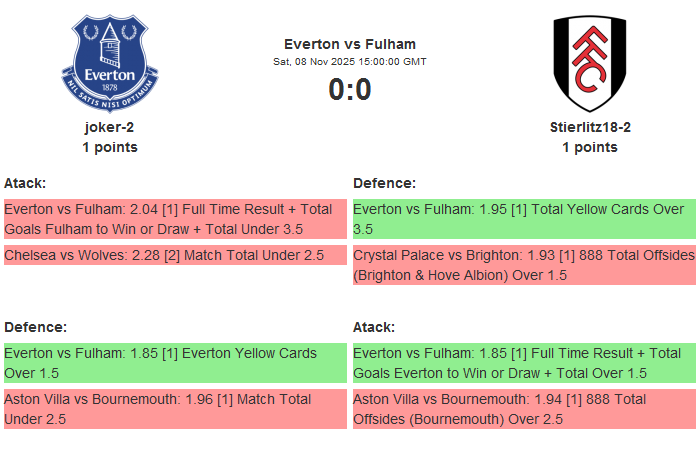Click the points total under Stierlitz18-2
This screenshot has height=460, width=700.
tap(590, 147)
